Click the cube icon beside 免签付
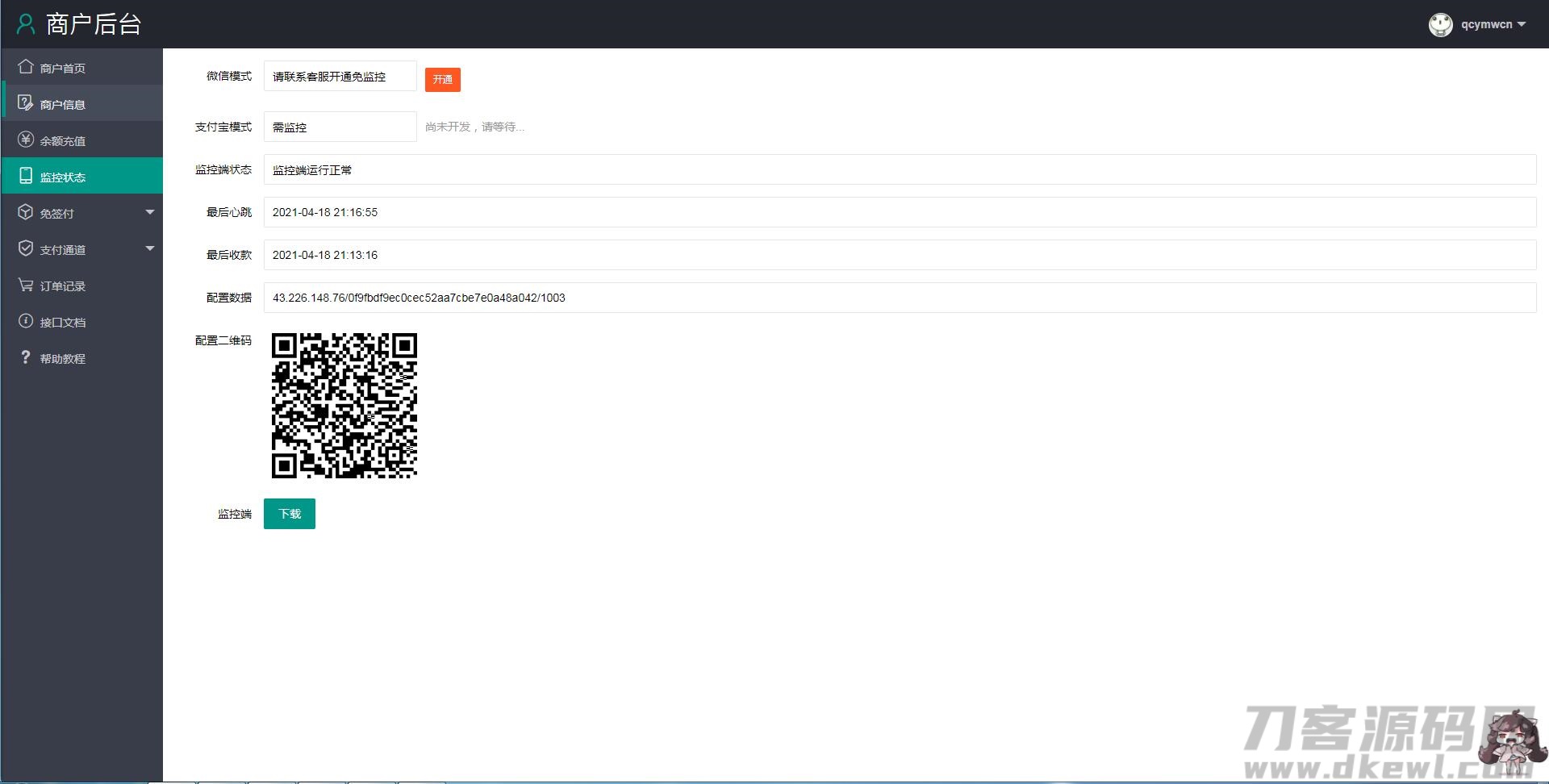 (26, 212)
